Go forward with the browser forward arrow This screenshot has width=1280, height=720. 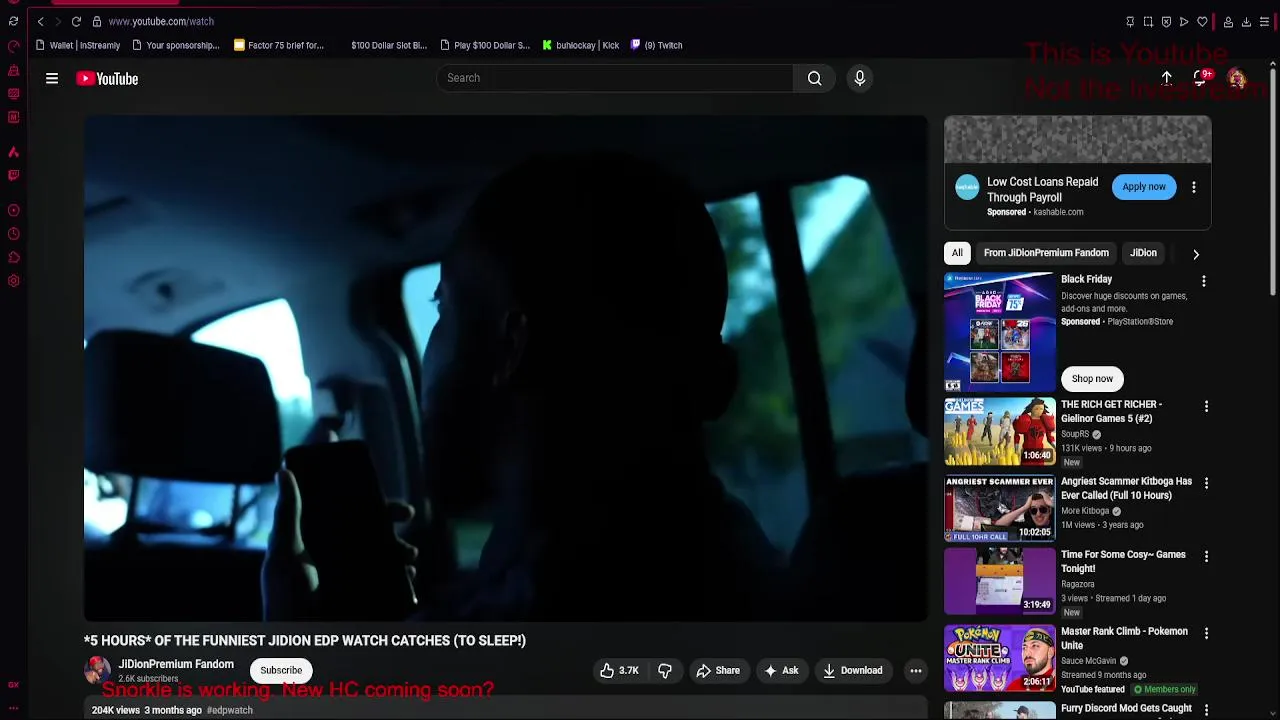[x=58, y=21]
